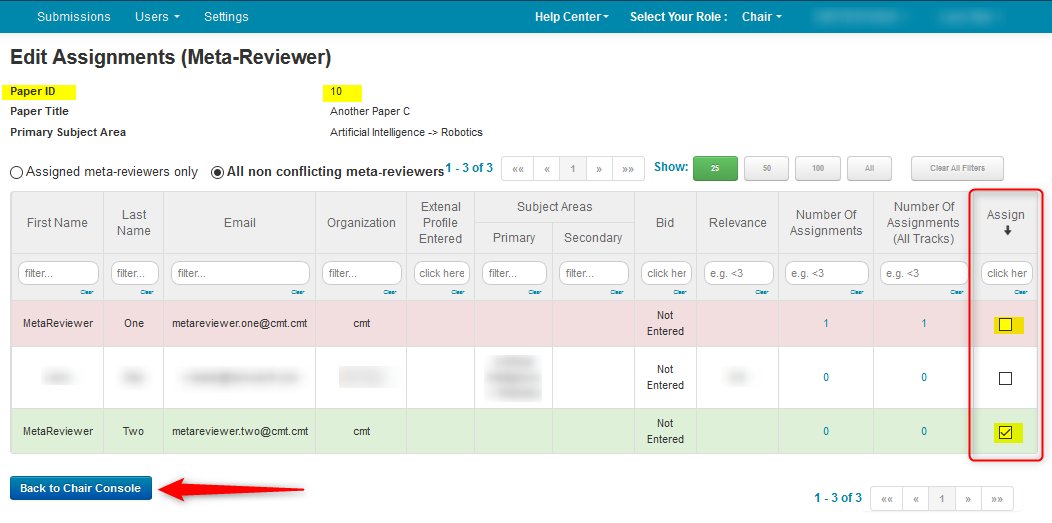Viewport: 1052px width, 523px height.
Task: Select Assigned meta-reviewers only radio button
Action: point(16,172)
